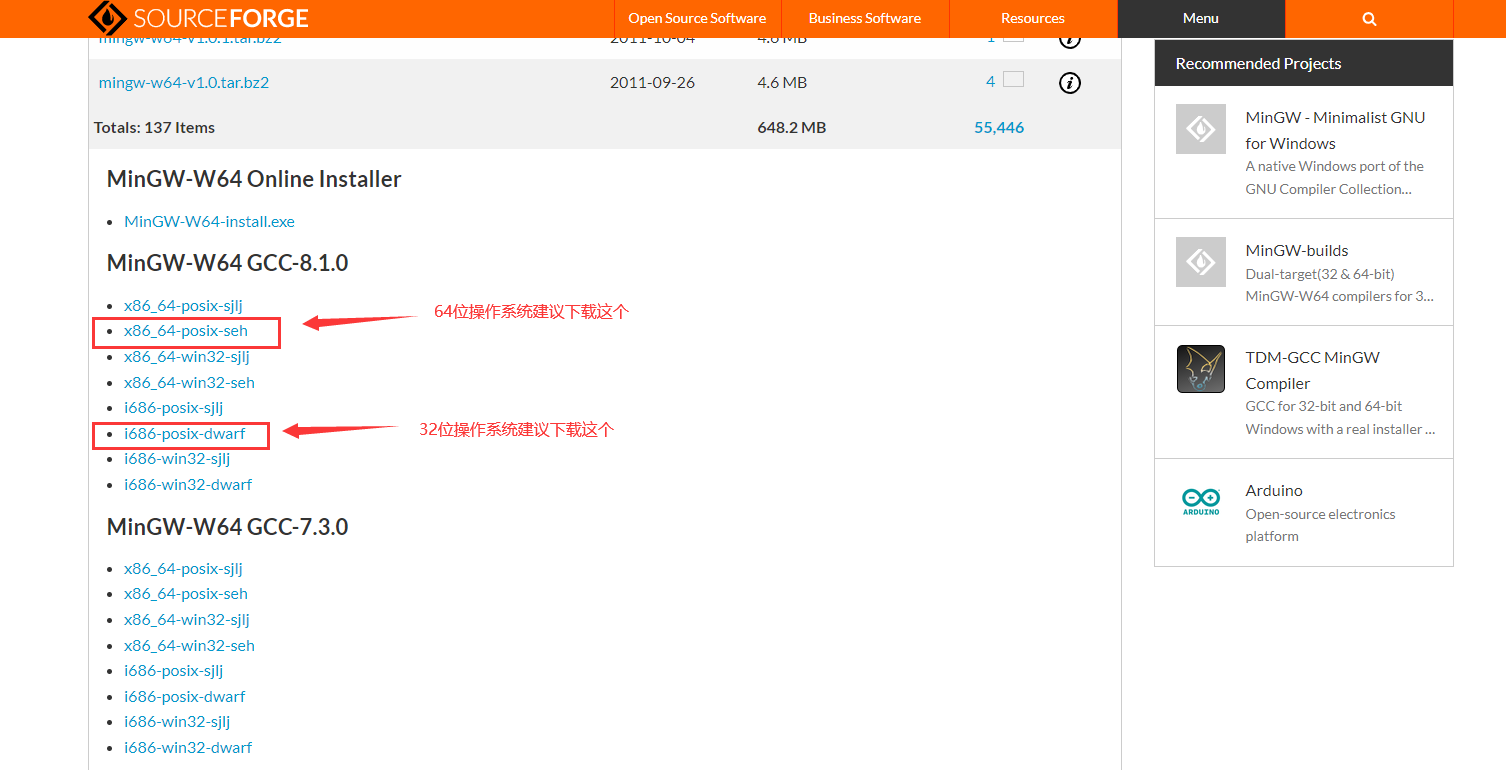Select the TDM-GCC MinGW Compiler icon

[1200, 369]
